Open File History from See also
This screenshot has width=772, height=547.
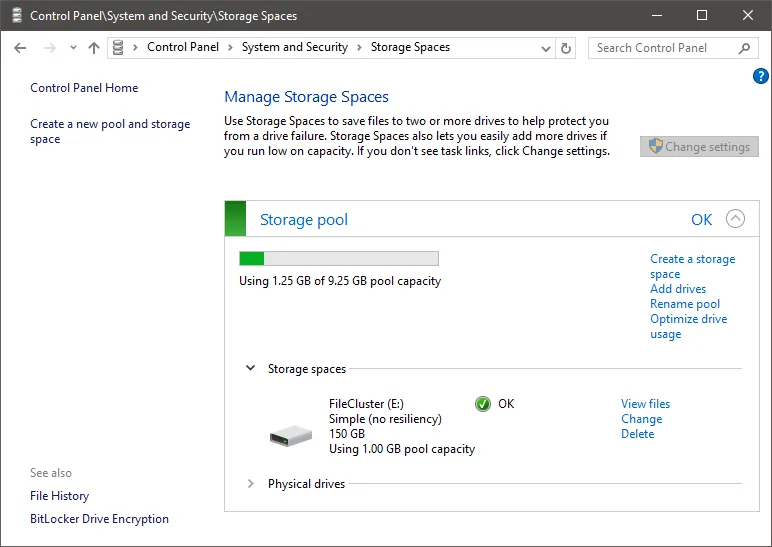pyautogui.click(x=60, y=496)
